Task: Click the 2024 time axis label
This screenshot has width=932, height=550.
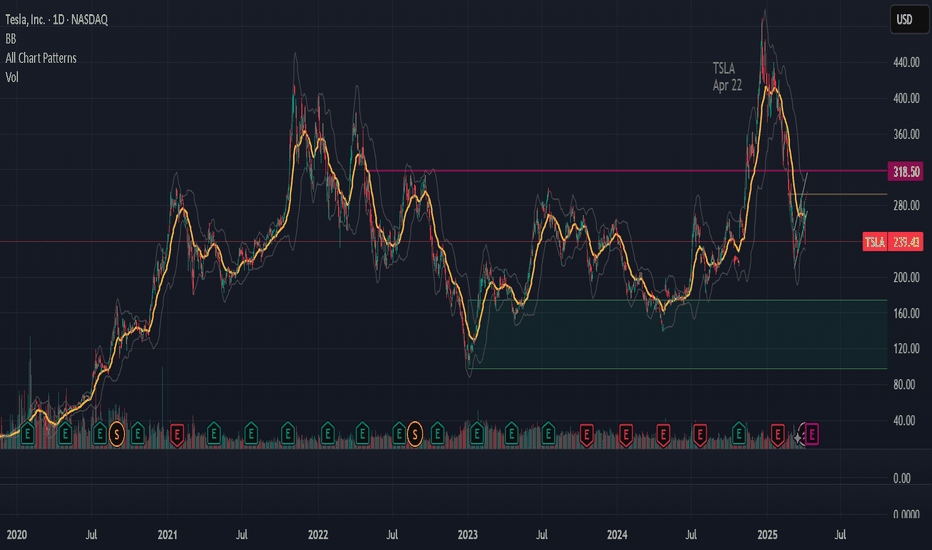Action: tap(618, 535)
